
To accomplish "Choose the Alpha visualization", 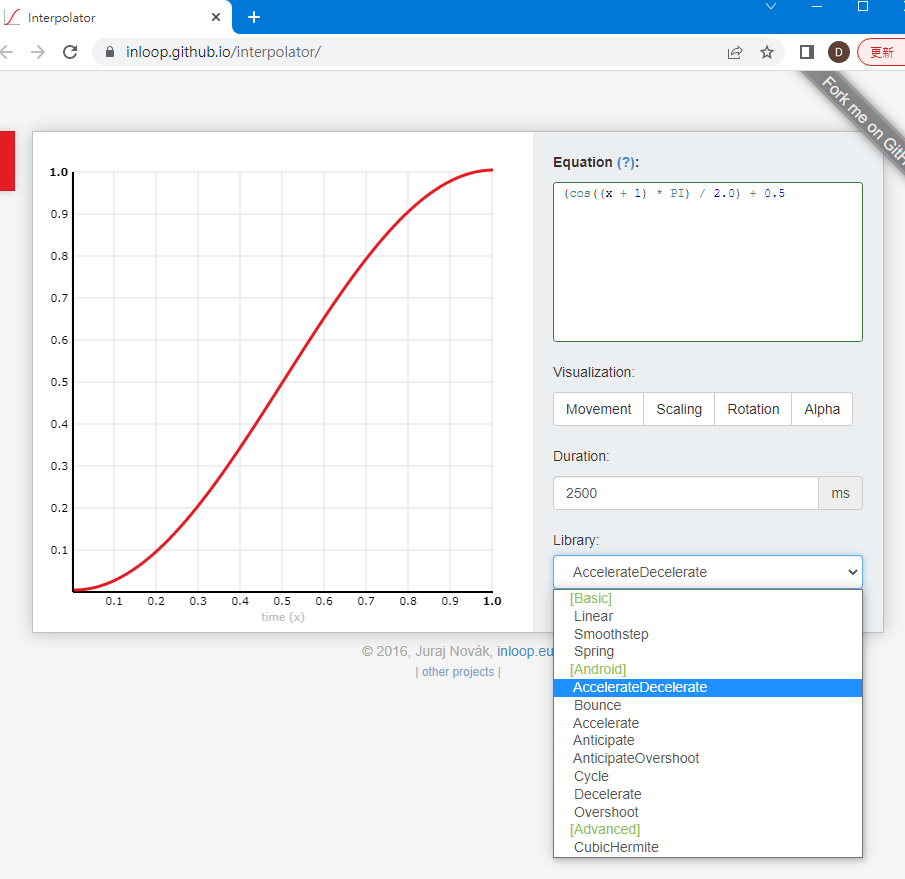I will pos(822,409).
